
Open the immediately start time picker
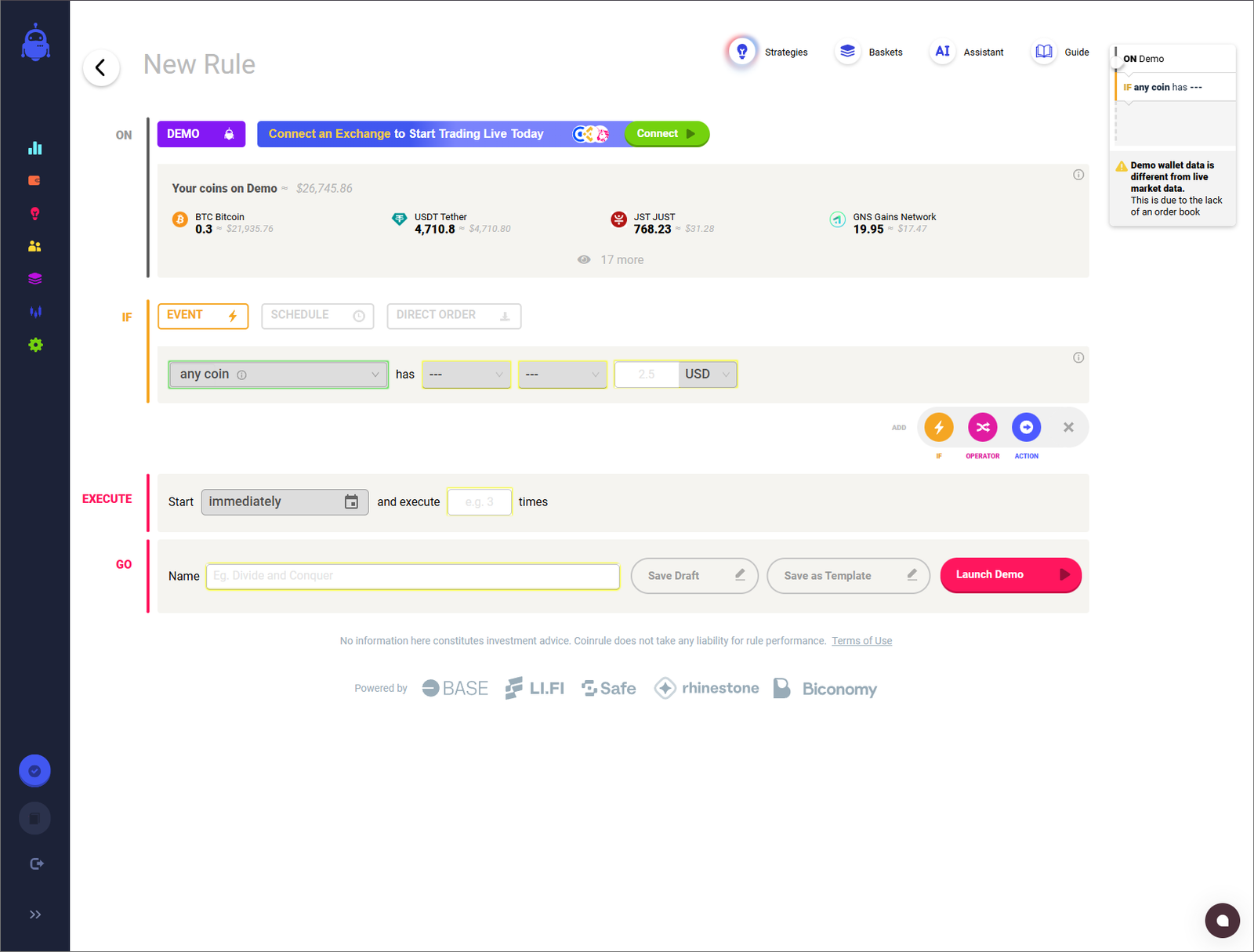coord(285,501)
